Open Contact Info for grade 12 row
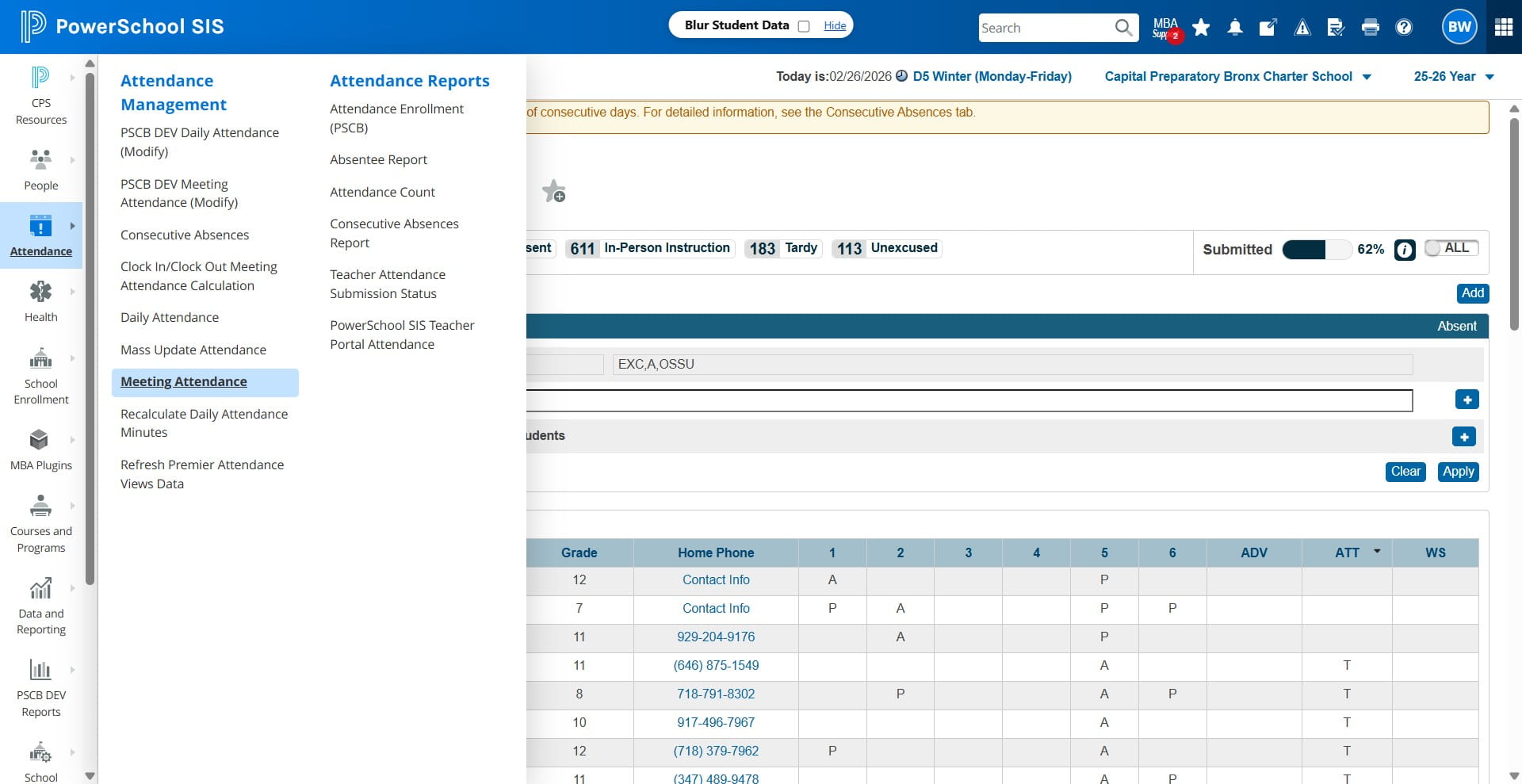Image resolution: width=1522 pixels, height=784 pixels. point(716,579)
